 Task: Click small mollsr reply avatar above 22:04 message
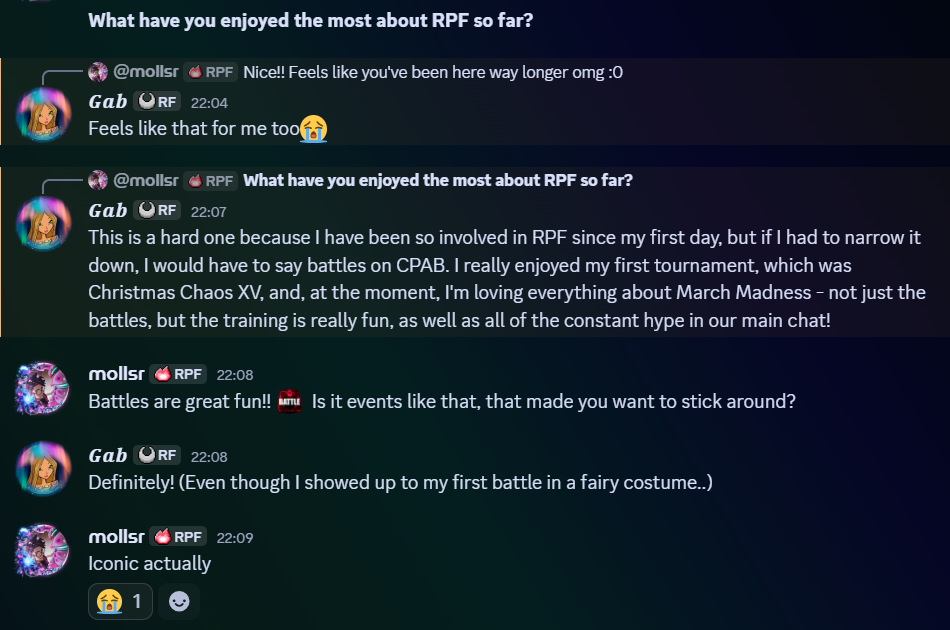[98, 72]
